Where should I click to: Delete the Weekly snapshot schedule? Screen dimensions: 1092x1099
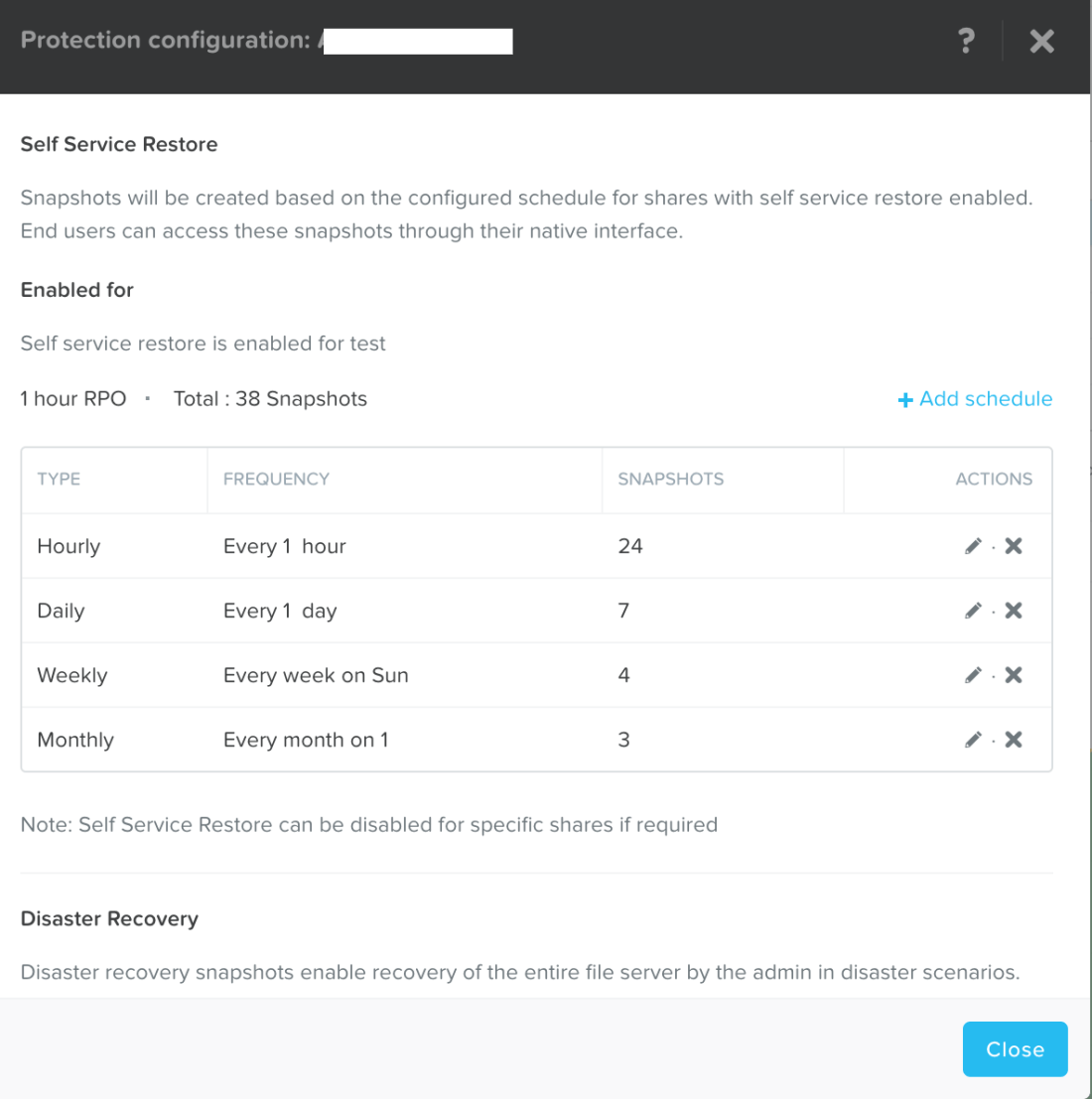pyautogui.click(x=1014, y=675)
